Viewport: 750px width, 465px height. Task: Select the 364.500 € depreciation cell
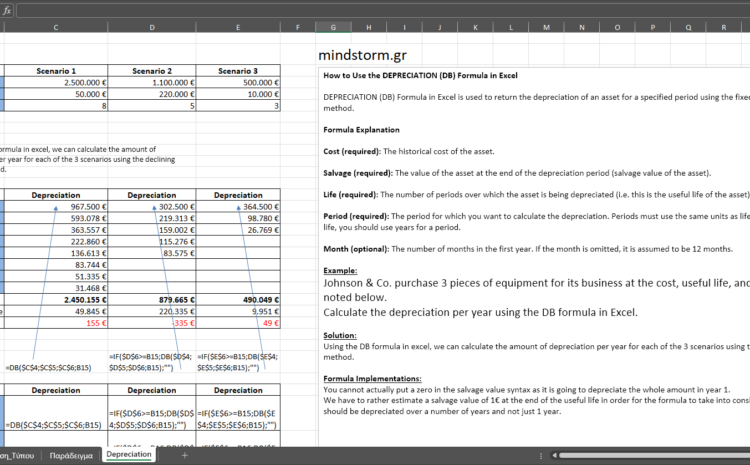click(238, 207)
